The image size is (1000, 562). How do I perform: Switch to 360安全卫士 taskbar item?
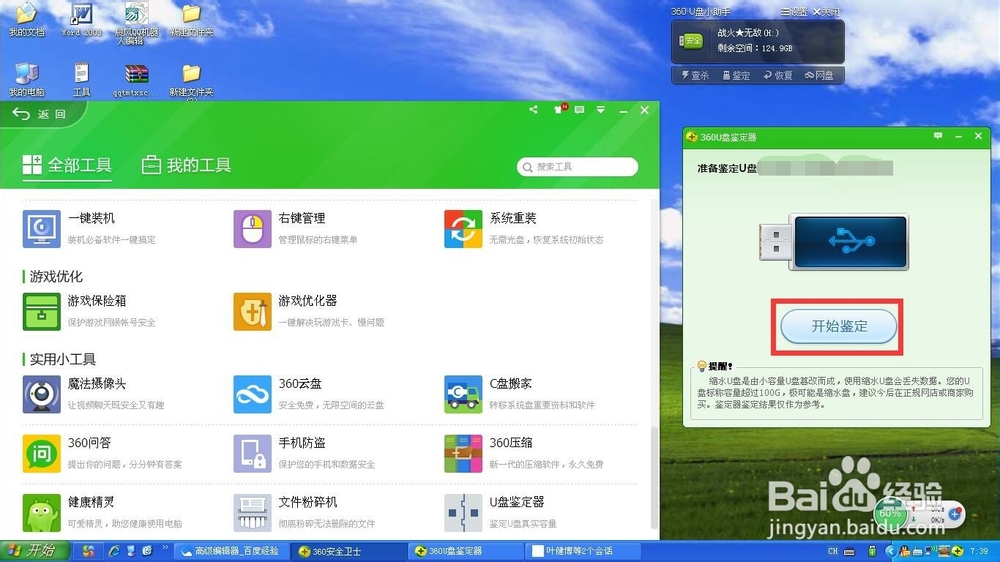[348, 551]
